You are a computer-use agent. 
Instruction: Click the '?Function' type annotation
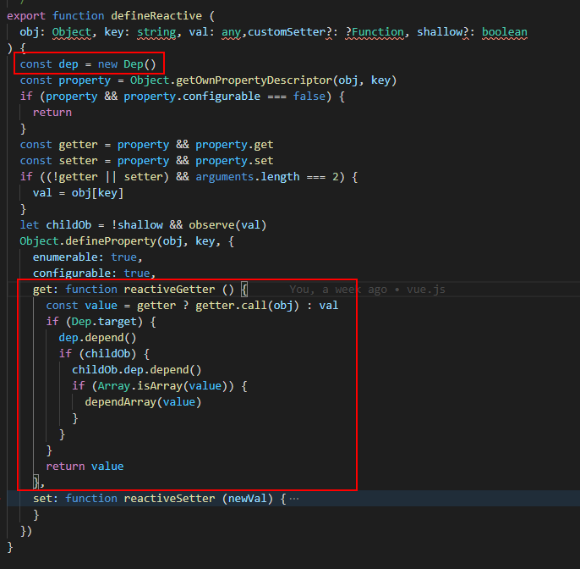[374, 32]
